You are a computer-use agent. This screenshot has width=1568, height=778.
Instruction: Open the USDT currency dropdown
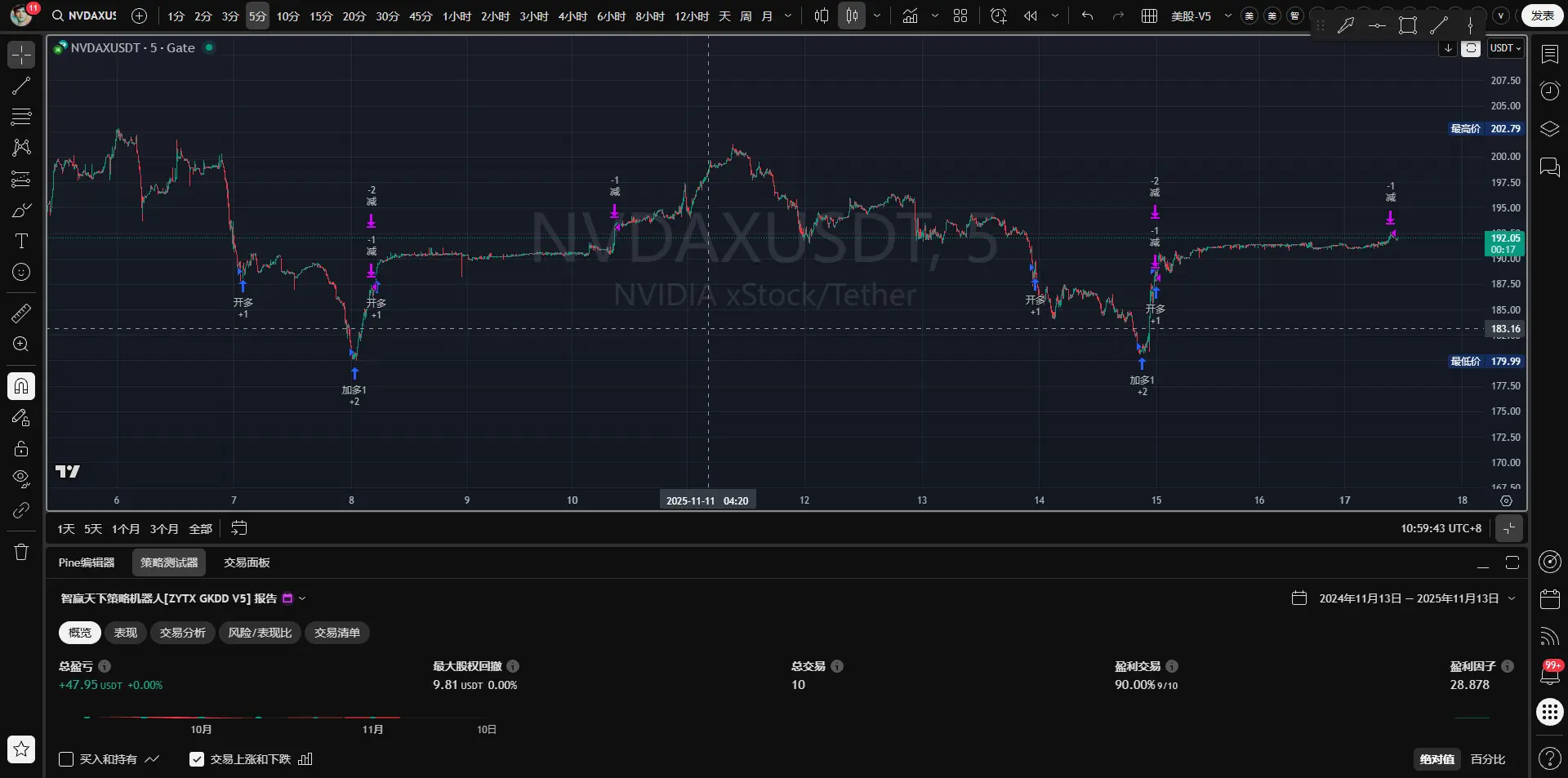click(1505, 48)
